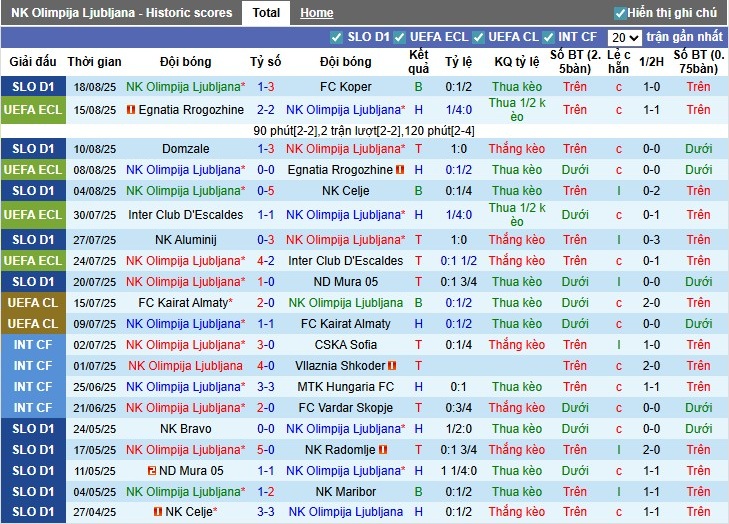
Task: Click red card icon in the 08/08/25 match row
Action: pyautogui.click(x=400, y=170)
